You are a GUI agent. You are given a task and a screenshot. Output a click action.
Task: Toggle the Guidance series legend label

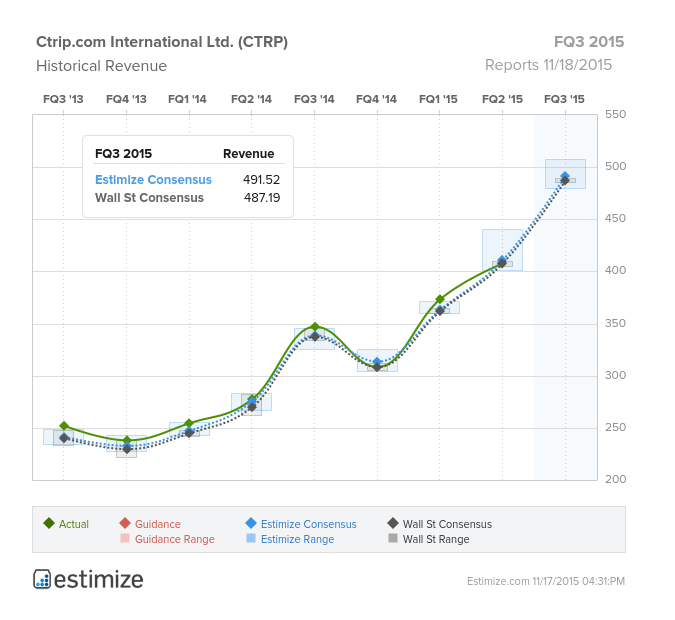pyautogui.click(x=158, y=524)
